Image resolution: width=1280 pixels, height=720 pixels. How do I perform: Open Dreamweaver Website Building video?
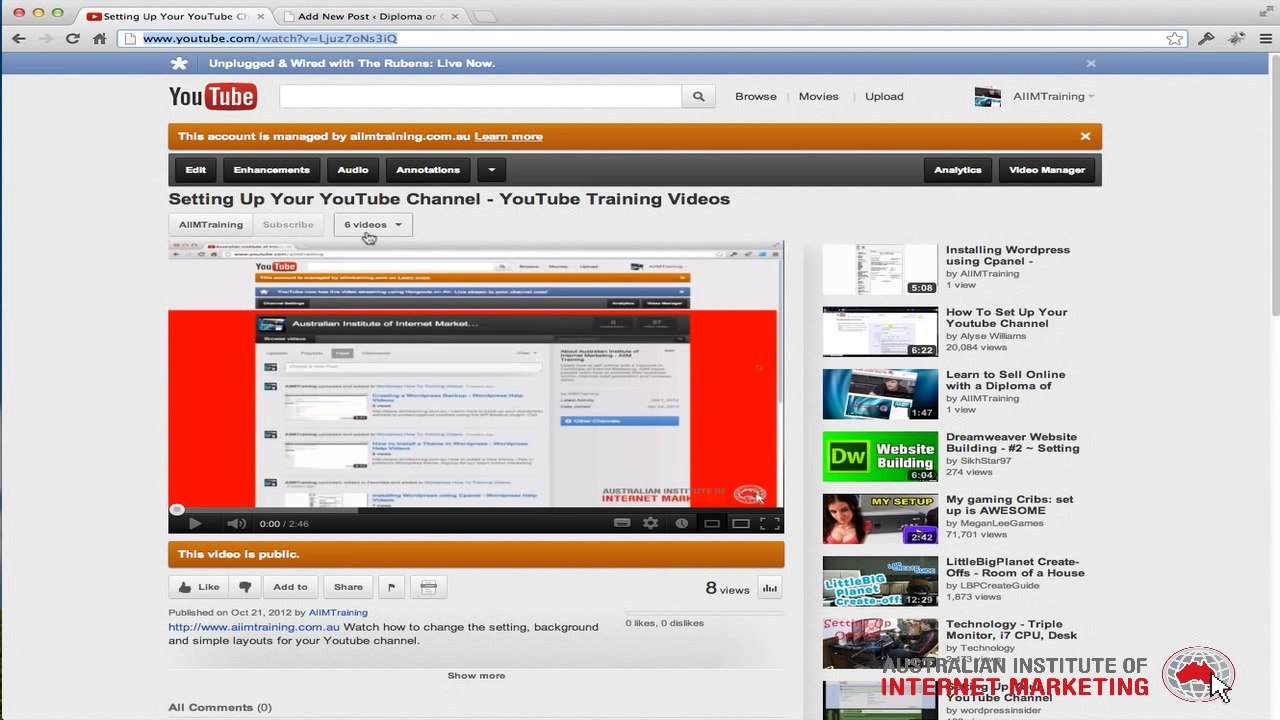[x=1012, y=443]
